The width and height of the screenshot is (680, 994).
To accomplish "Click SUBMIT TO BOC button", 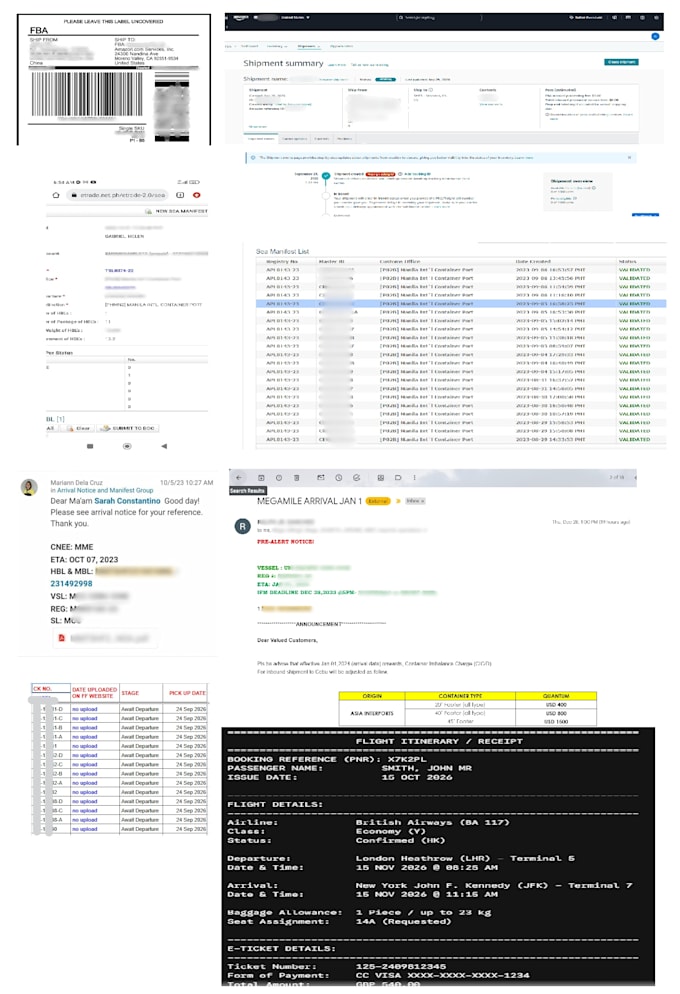I will pos(129,429).
